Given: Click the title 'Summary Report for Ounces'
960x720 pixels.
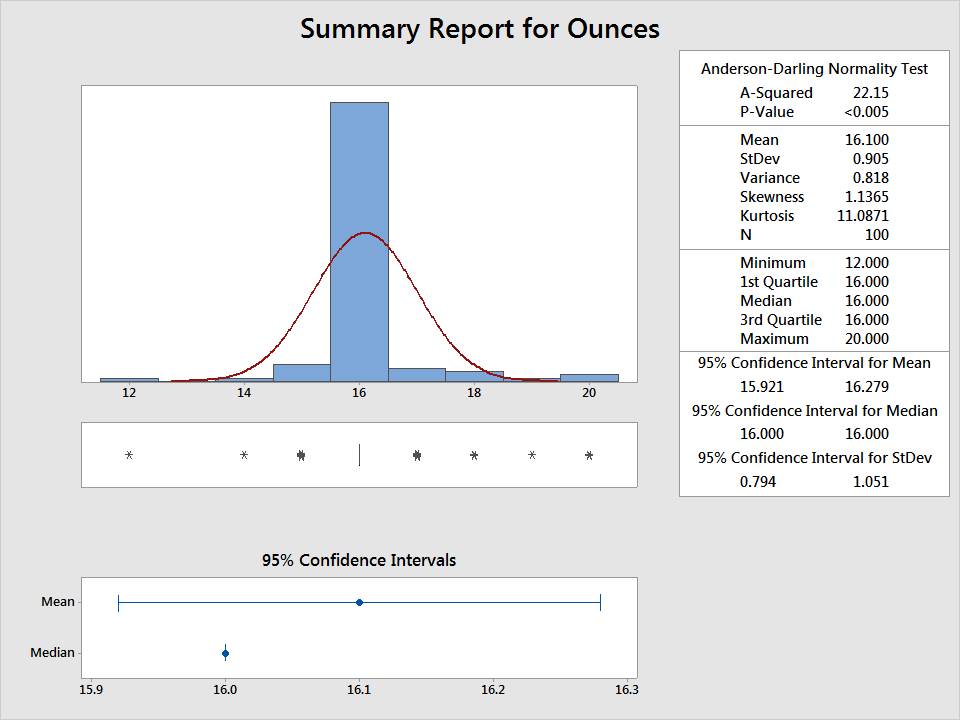Looking at the screenshot, I should [x=480, y=29].
